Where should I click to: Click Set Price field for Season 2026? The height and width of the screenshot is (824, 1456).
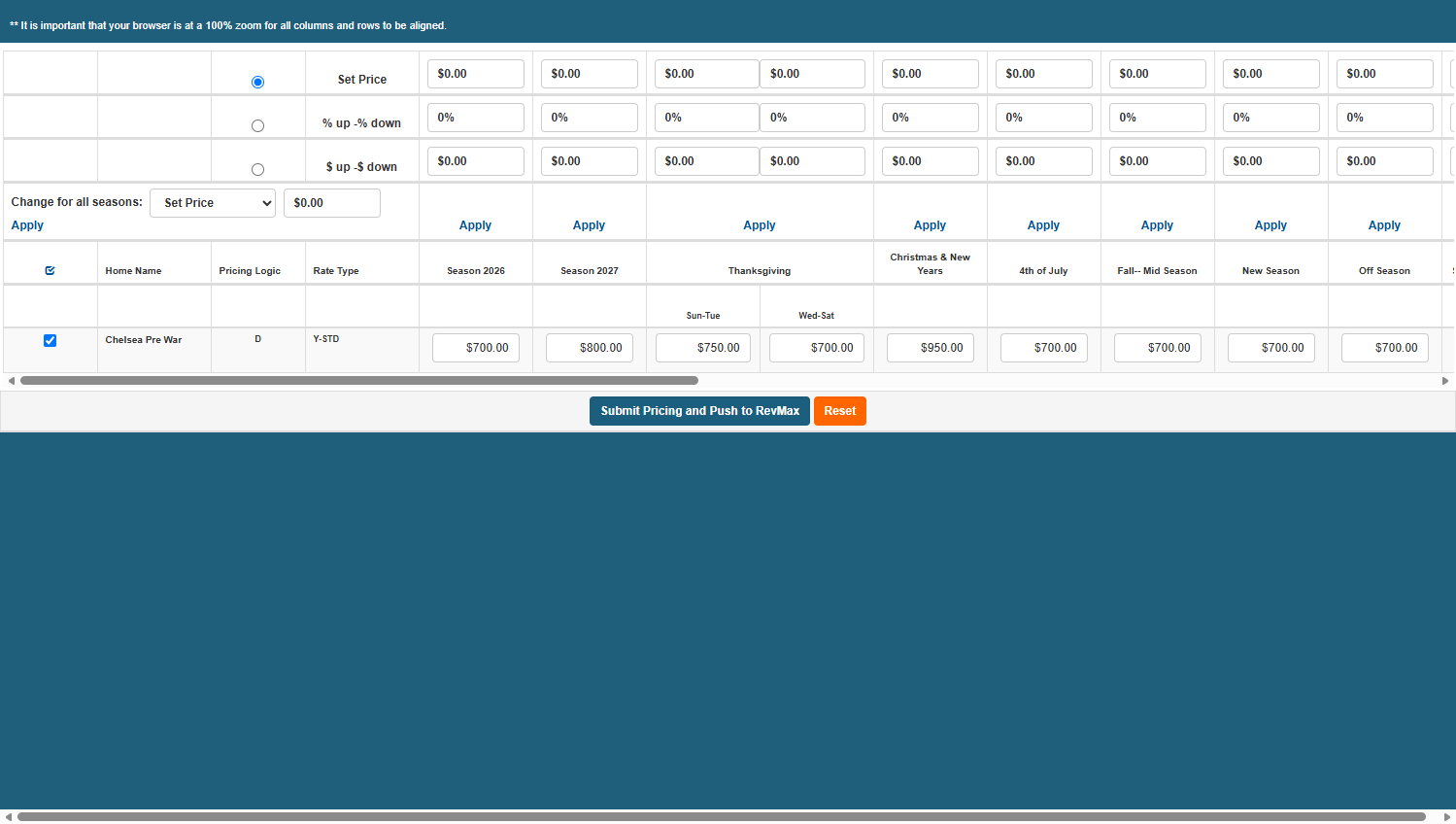(x=476, y=74)
